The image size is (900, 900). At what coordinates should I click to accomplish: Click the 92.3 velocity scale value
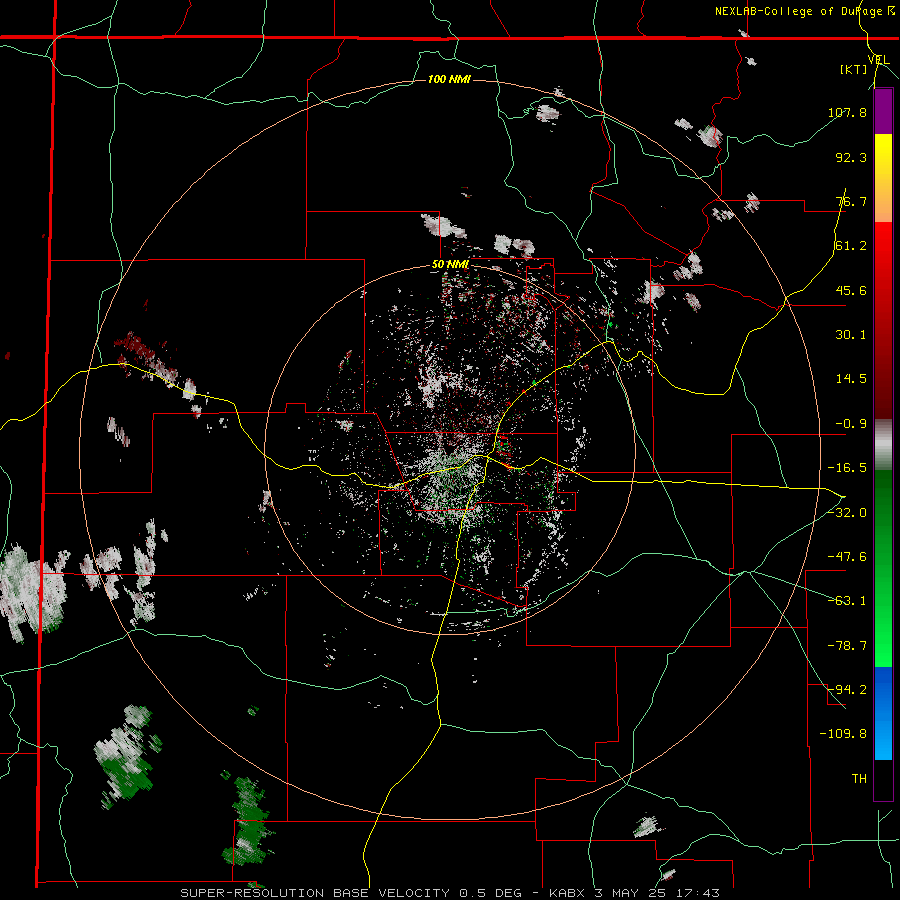click(851, 157)
